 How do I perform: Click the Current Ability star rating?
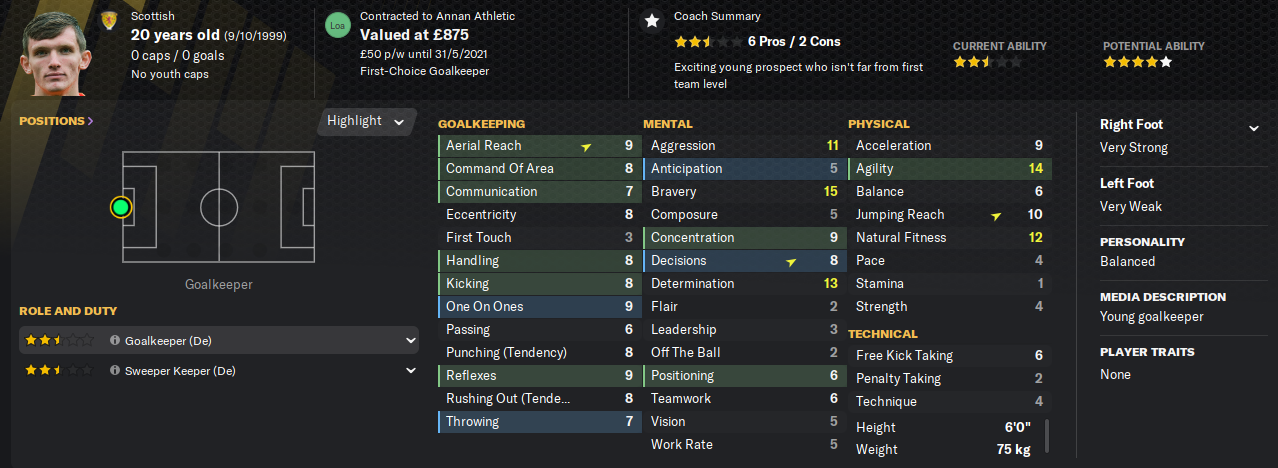[987, 62]
